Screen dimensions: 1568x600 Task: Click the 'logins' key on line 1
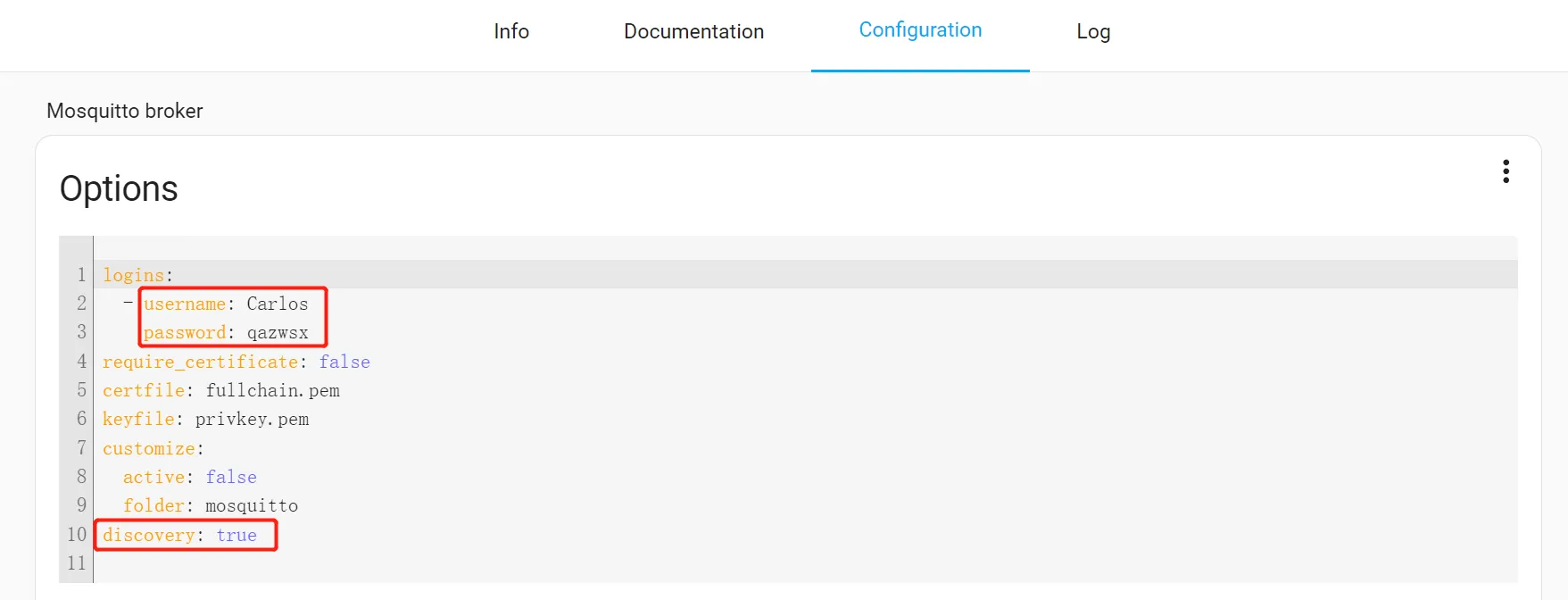tap(133, 275)
